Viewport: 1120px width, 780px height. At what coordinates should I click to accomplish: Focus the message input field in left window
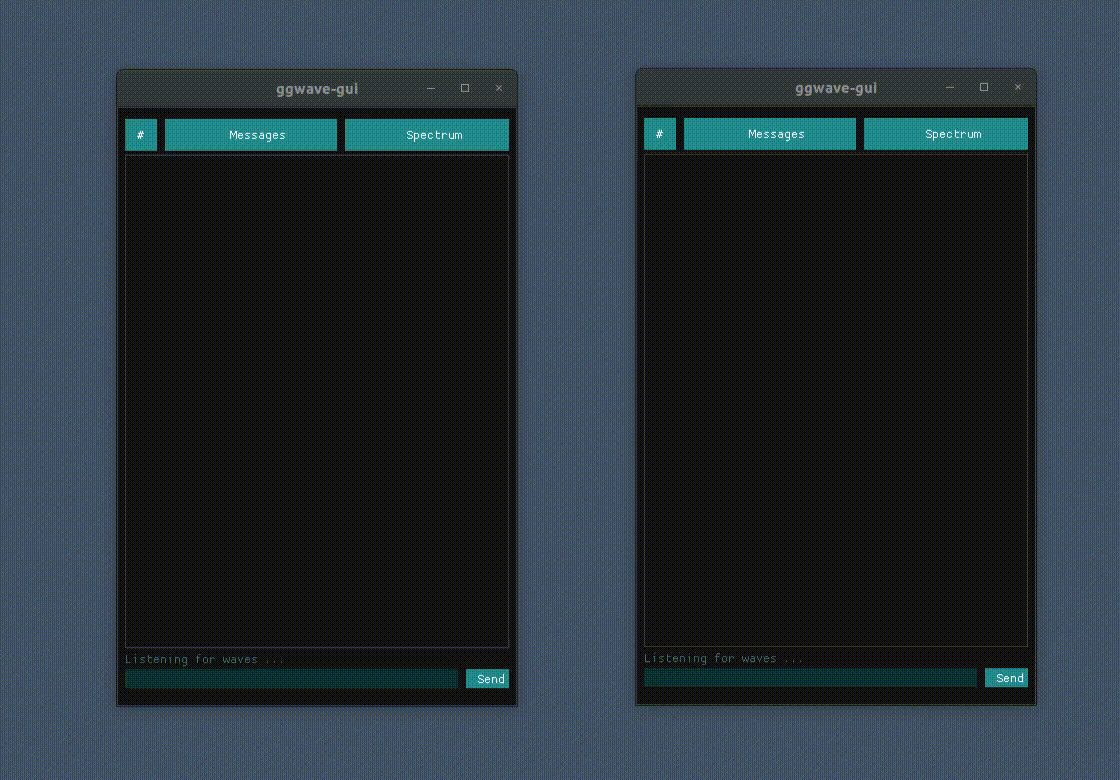click(x=291, y=679)
